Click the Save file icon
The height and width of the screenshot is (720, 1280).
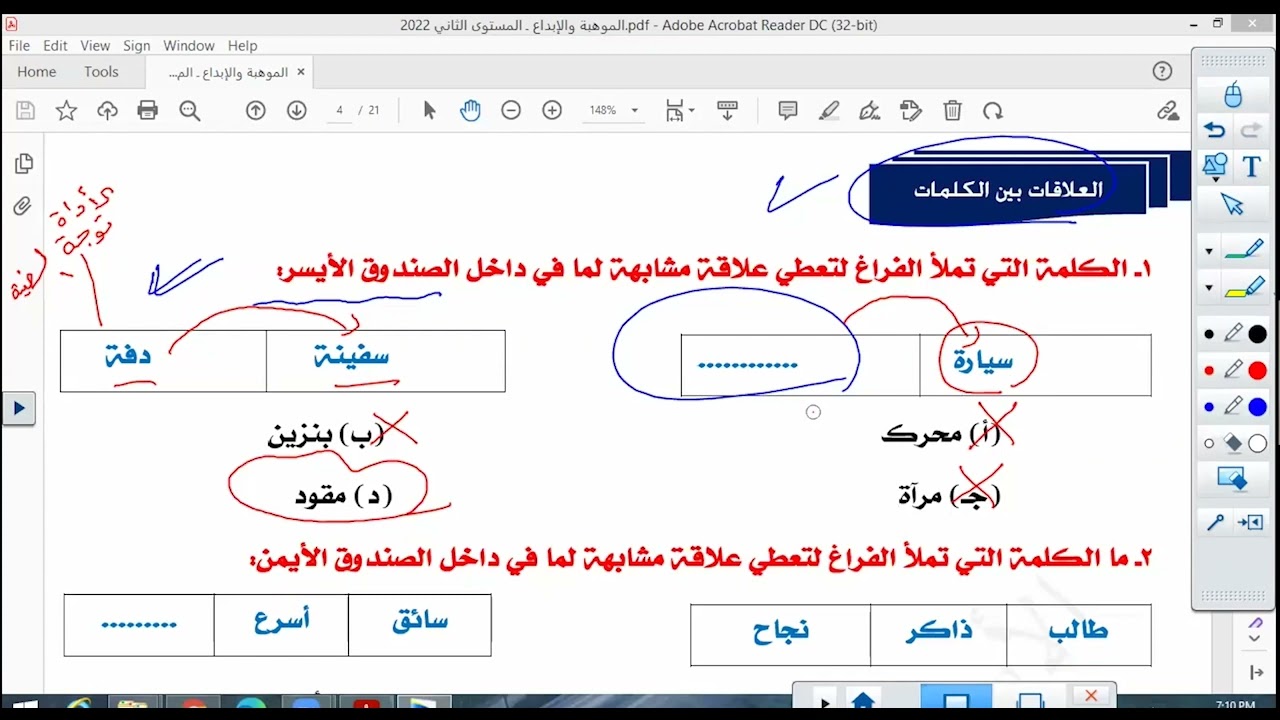[25, 111]
